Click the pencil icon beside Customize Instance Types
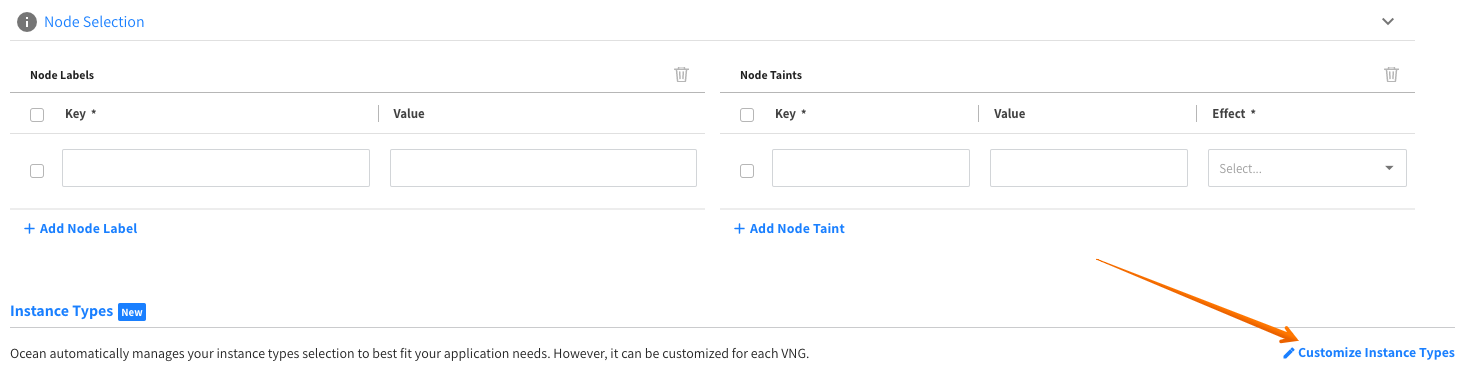1464x372 pixels. (x=1289, y=353)
